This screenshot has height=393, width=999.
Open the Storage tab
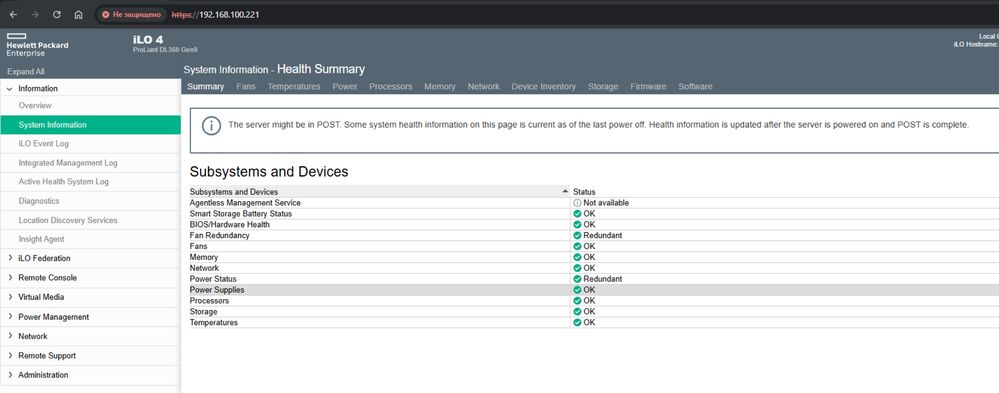point(603,87)
